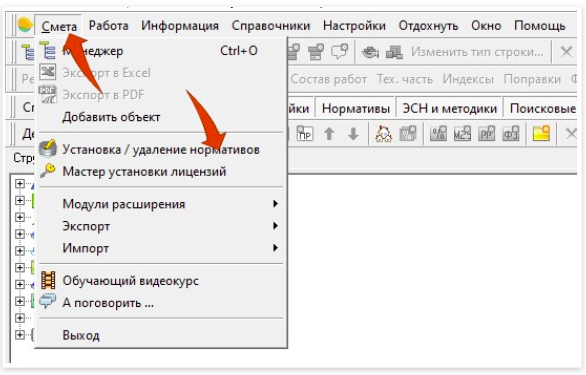Click the yellow folder toolbar icon
The height and width of the screenshot is (375, 586).
(x=541, y=133)
